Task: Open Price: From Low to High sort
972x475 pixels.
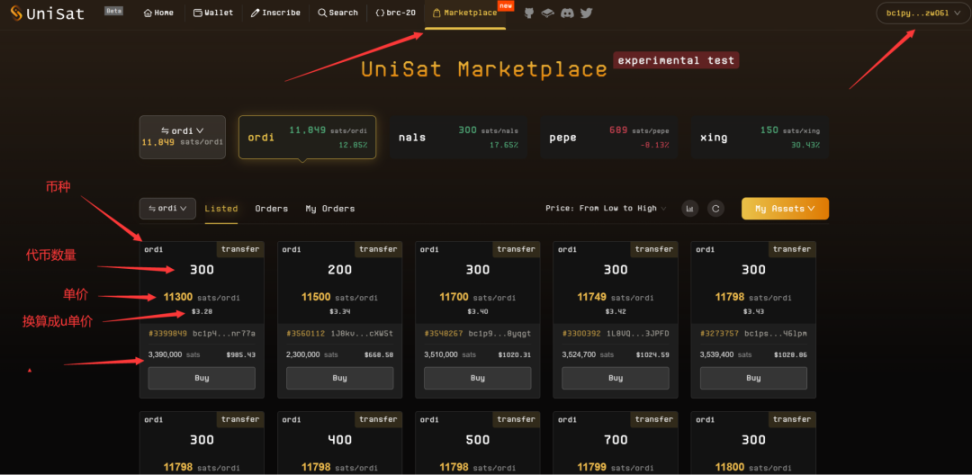Action: tap(606, 208)
